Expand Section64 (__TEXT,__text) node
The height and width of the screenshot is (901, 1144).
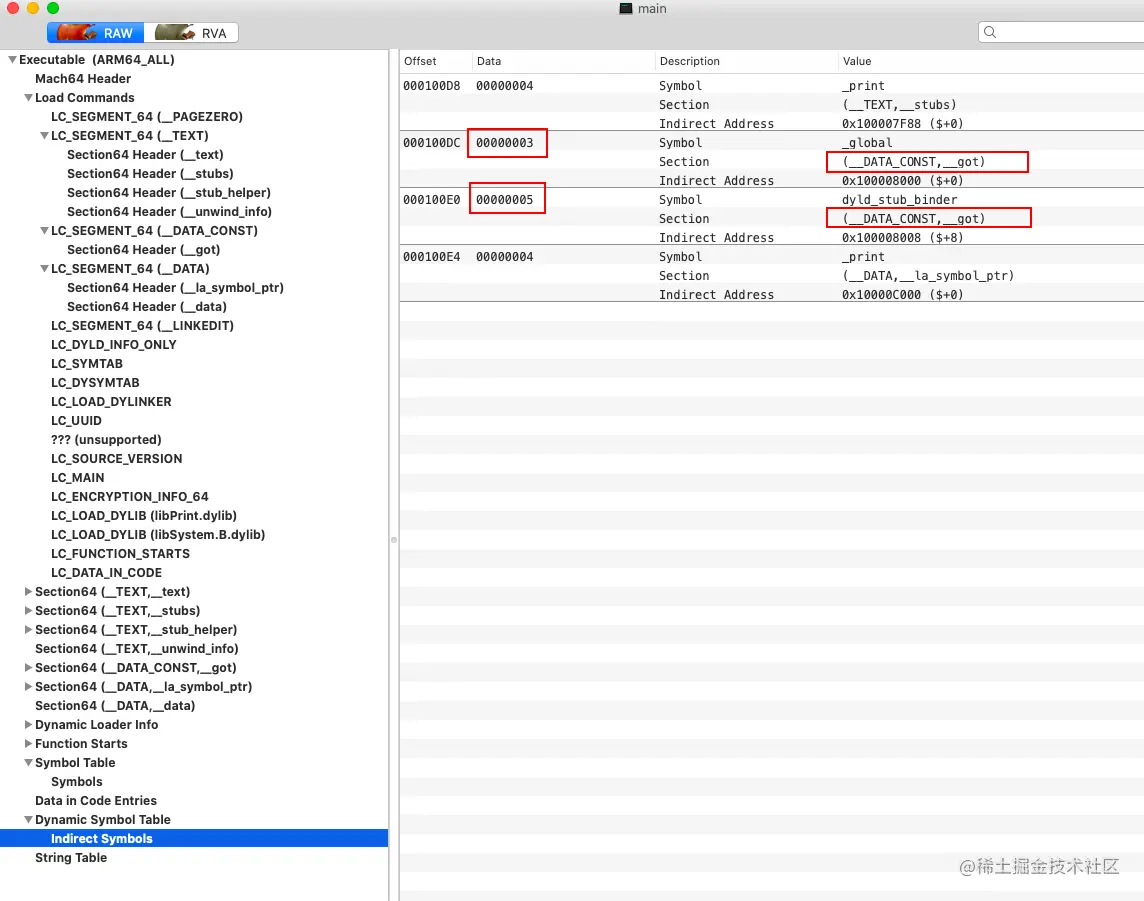coord(28,592)
